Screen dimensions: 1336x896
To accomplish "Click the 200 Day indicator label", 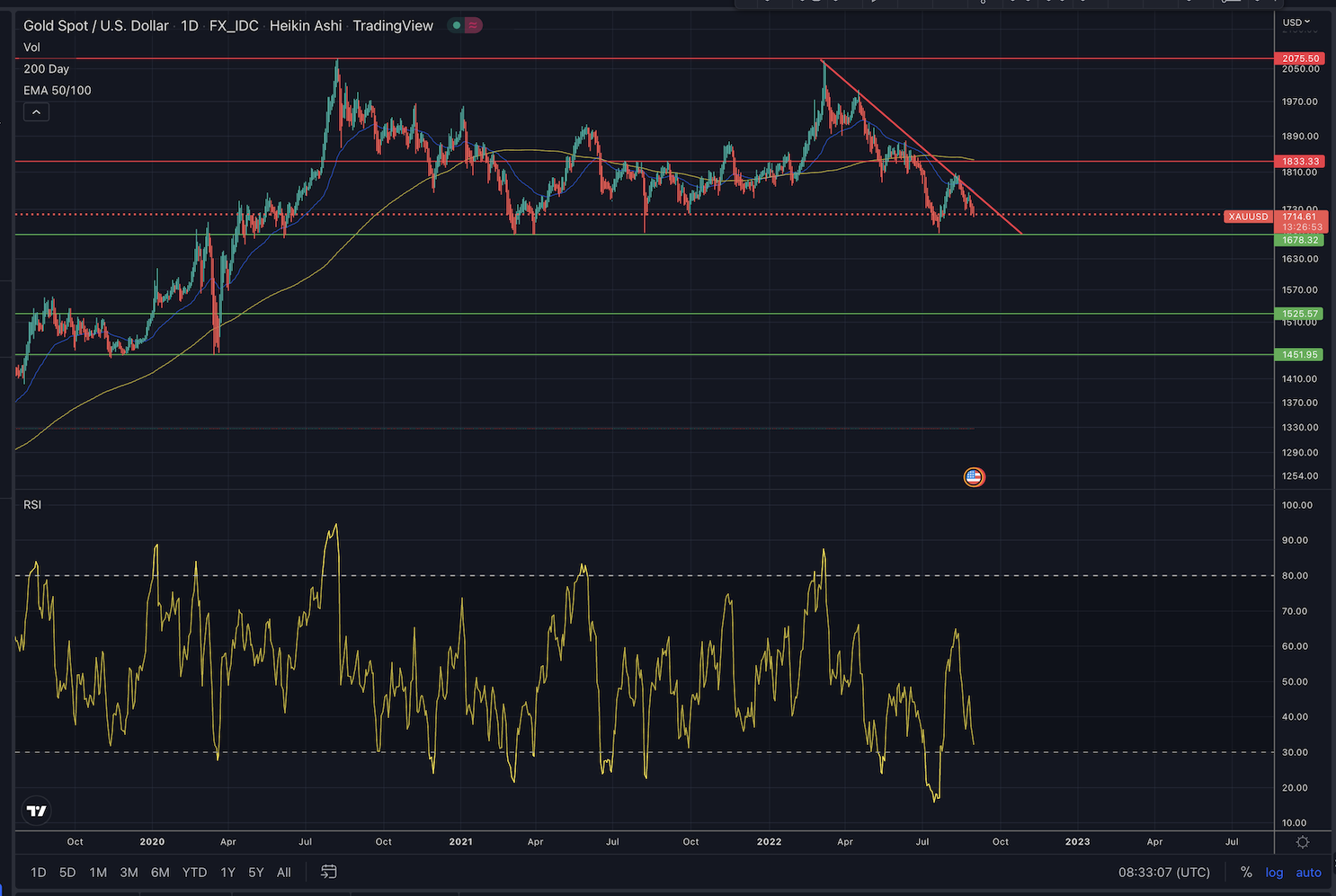I will [x=47, y=68].
